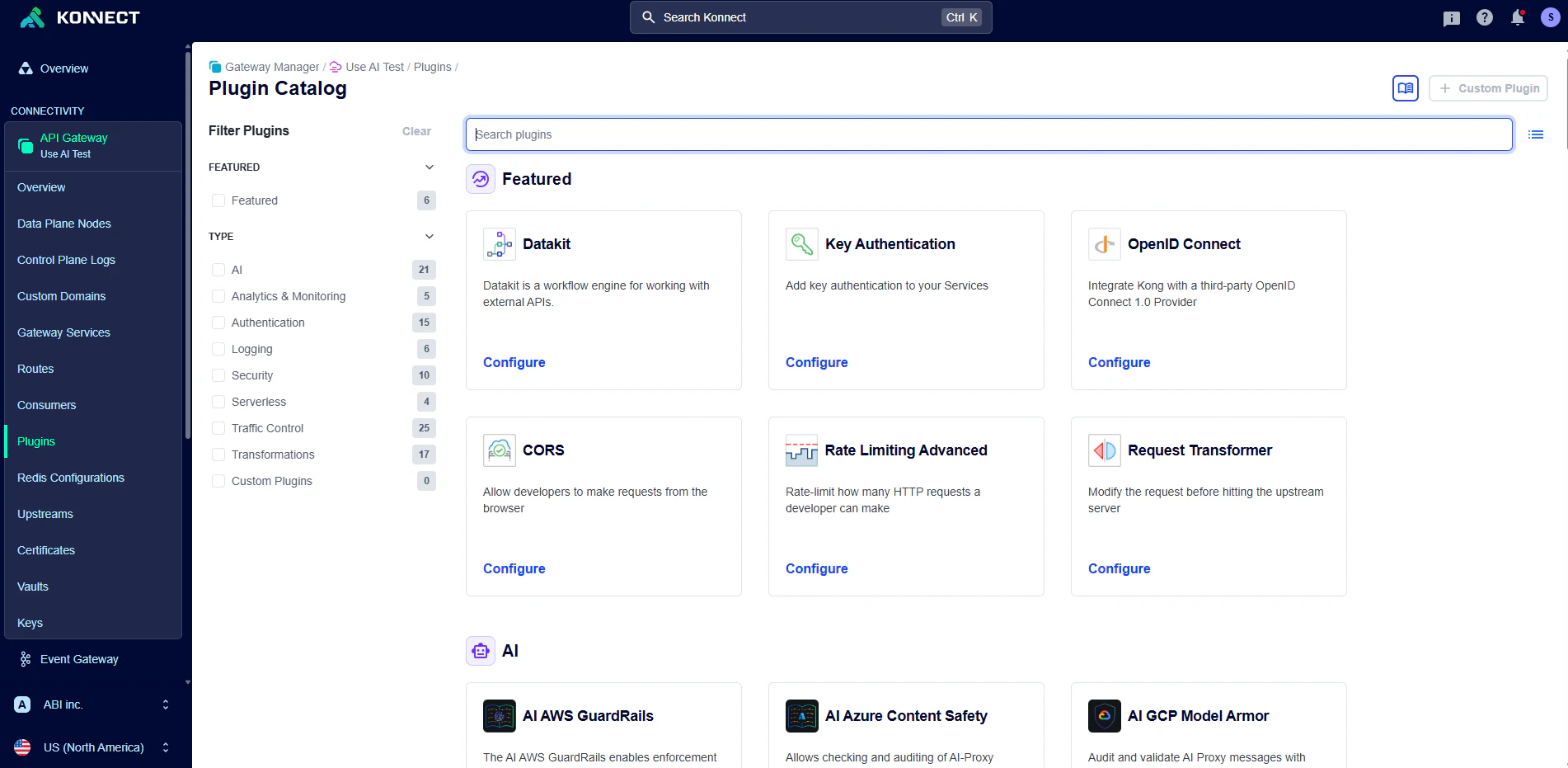Check the Featured filter checkbox

tap(218, 200)
